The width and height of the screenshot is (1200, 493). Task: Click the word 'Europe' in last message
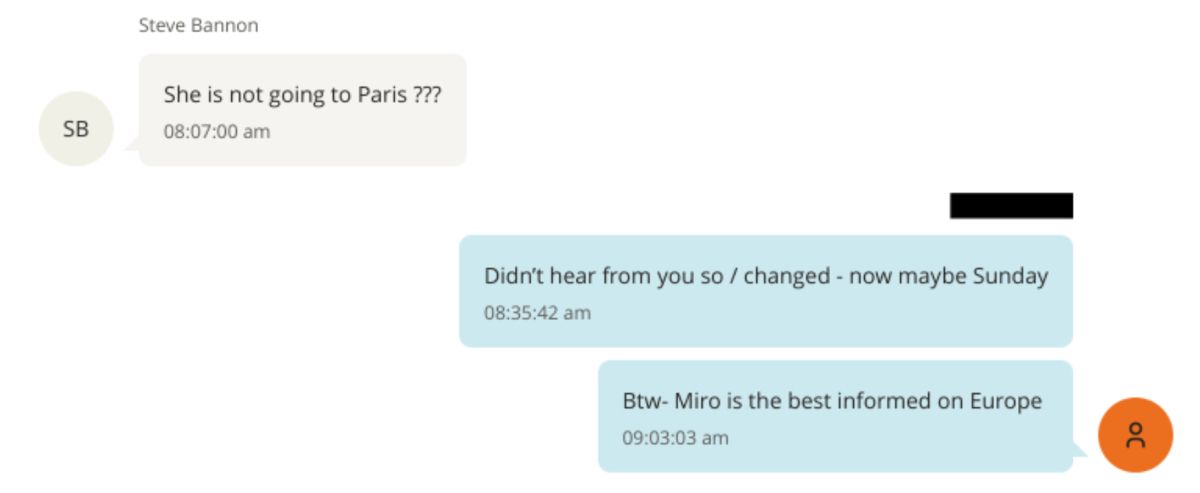pyautogui.click(x=1006, y=402)
